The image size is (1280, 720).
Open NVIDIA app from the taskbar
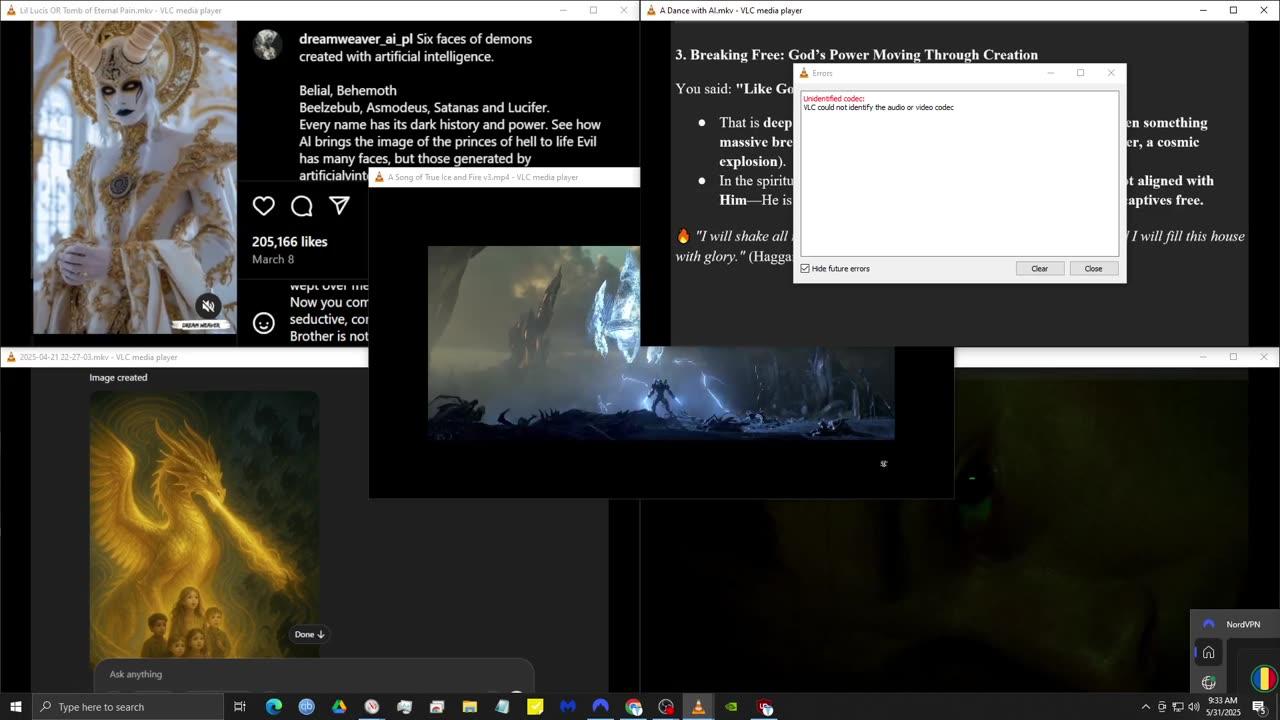point(732,707)
